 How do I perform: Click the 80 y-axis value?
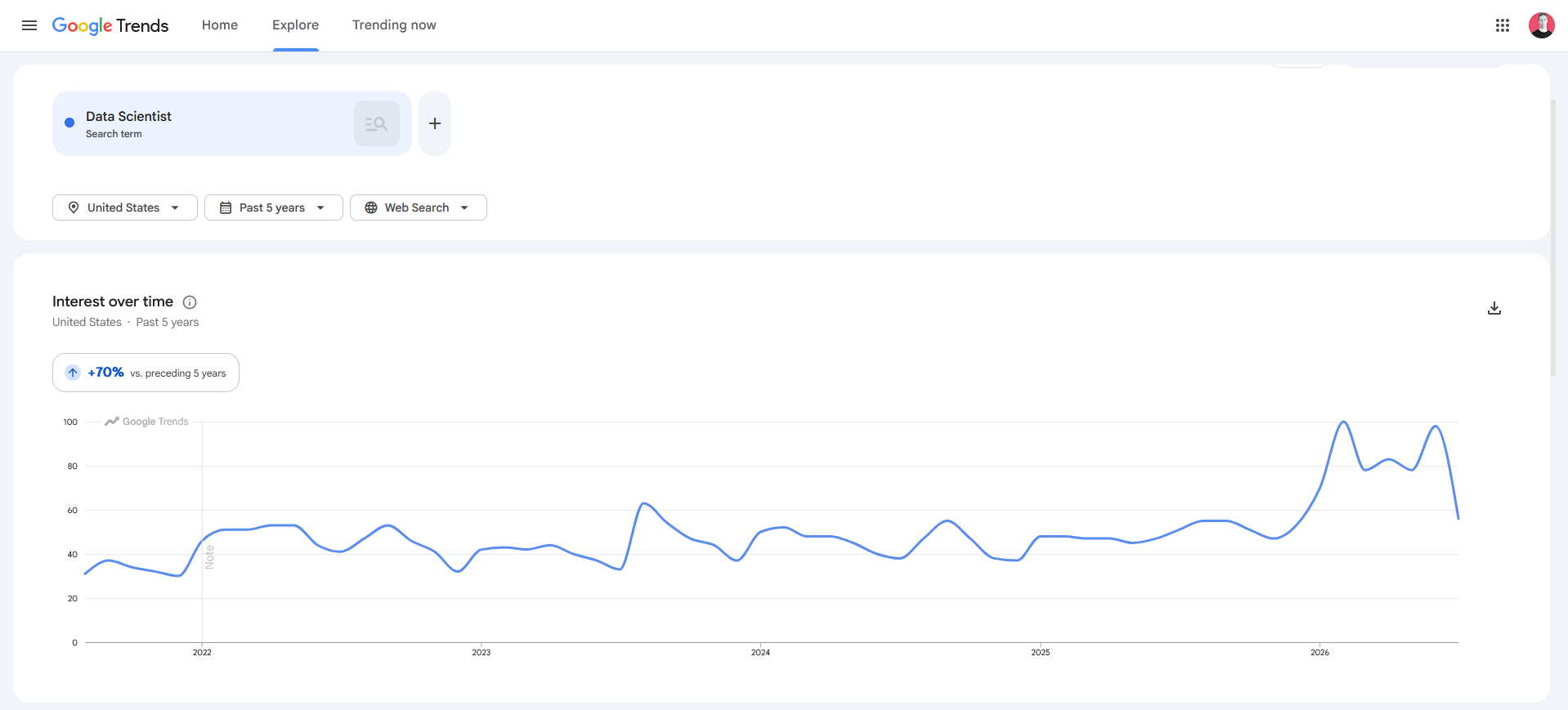pos(73,467)
